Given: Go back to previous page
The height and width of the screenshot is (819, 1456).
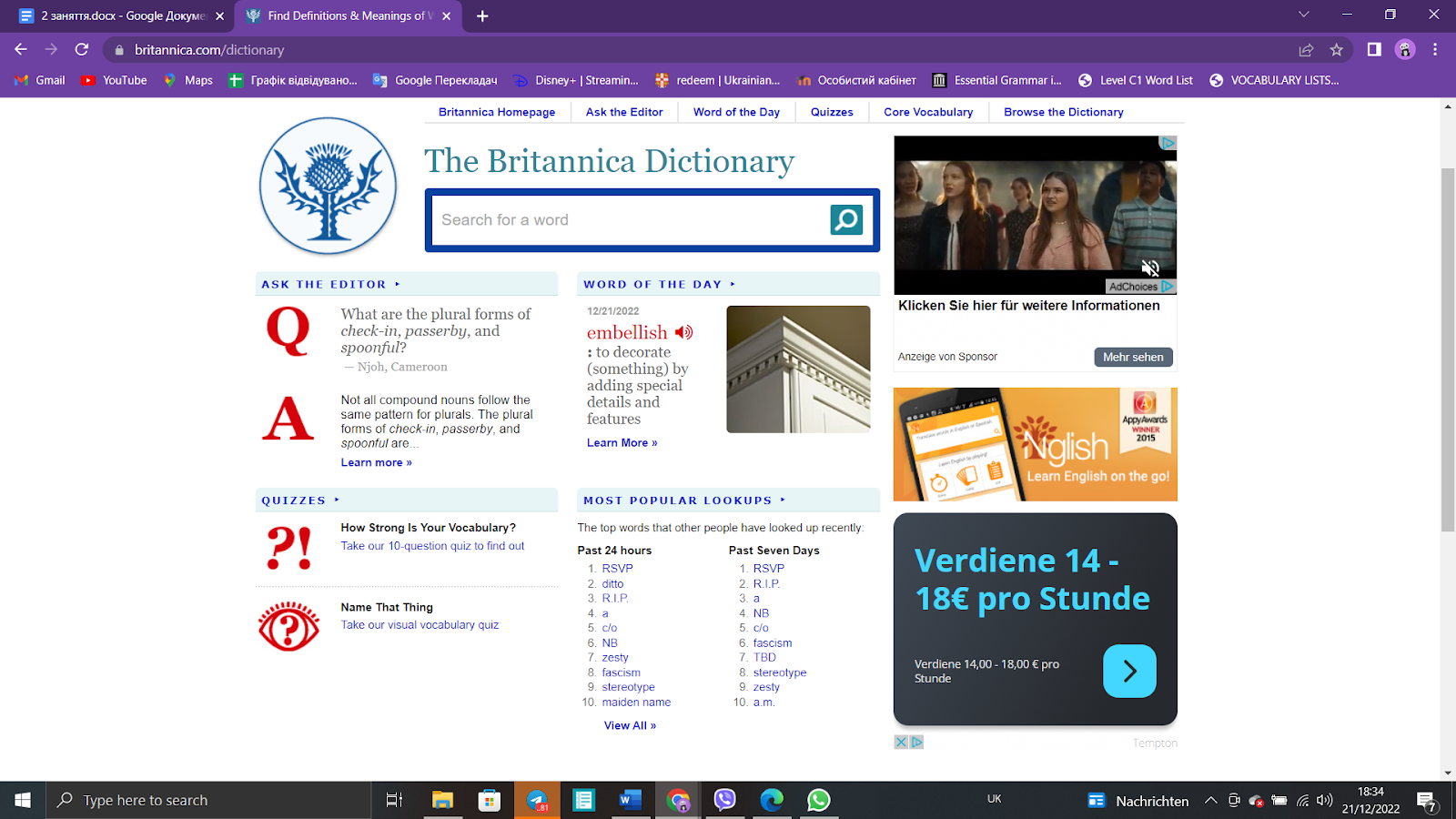Looking at the screenshot, I should click(21, 50).
